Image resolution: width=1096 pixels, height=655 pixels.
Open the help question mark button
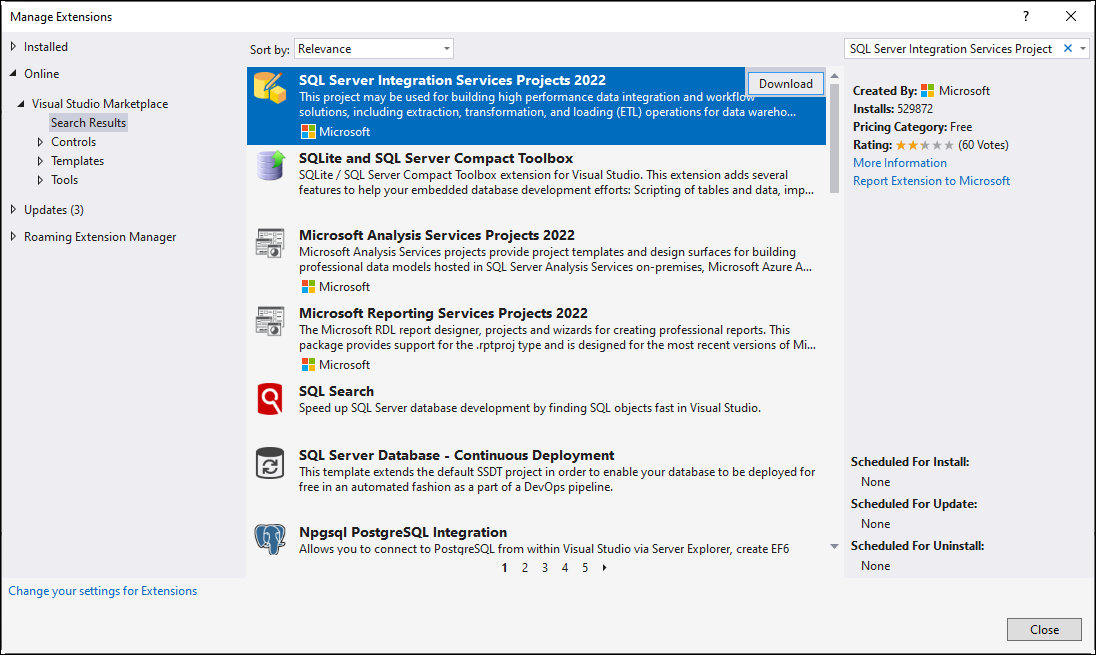point(1026,16)
